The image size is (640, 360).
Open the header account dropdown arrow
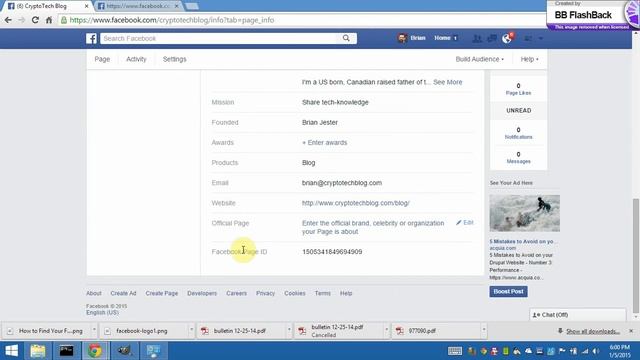click(540, 38)
